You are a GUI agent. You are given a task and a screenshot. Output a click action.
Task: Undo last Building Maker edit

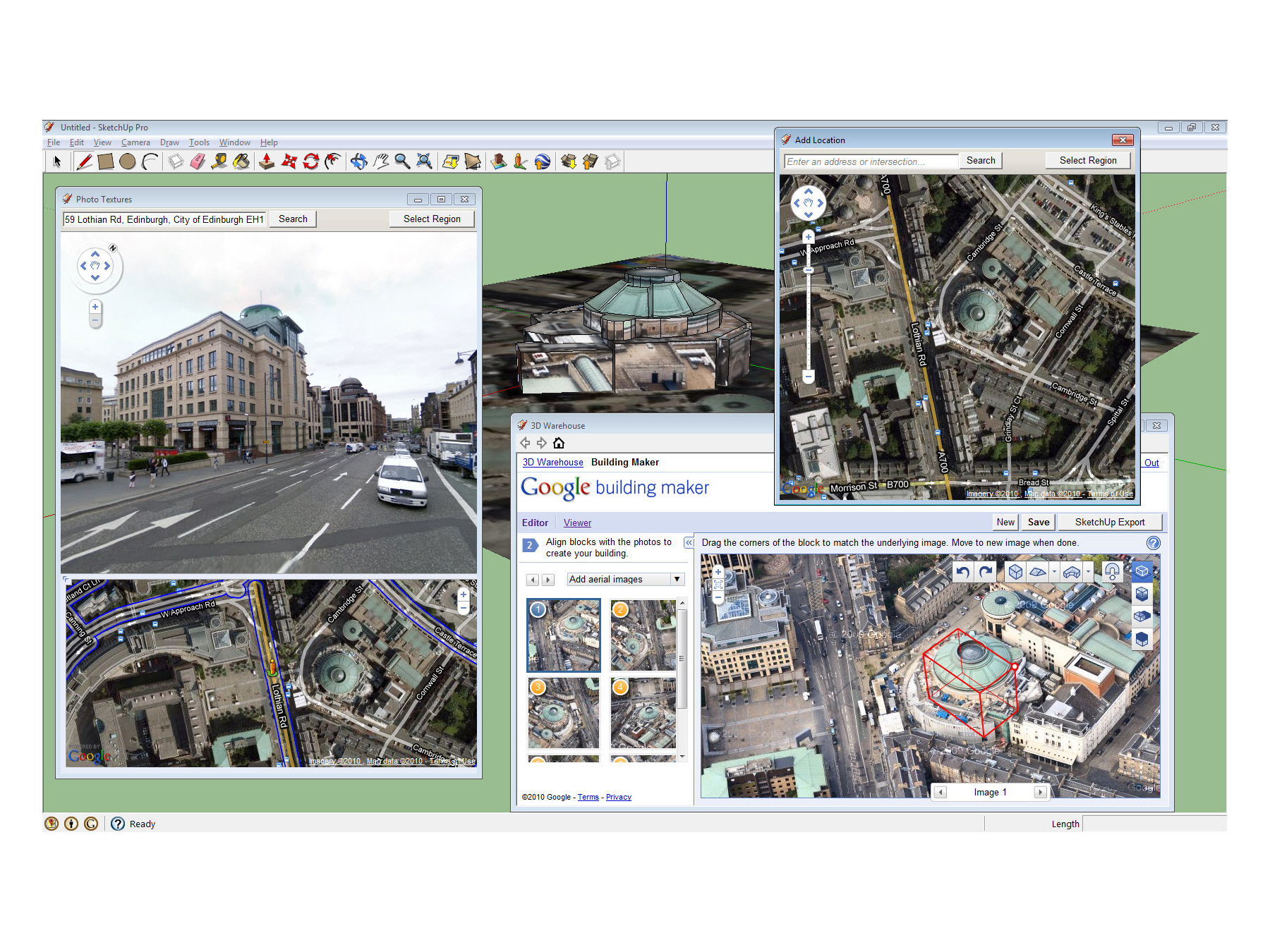pos(963,572)
